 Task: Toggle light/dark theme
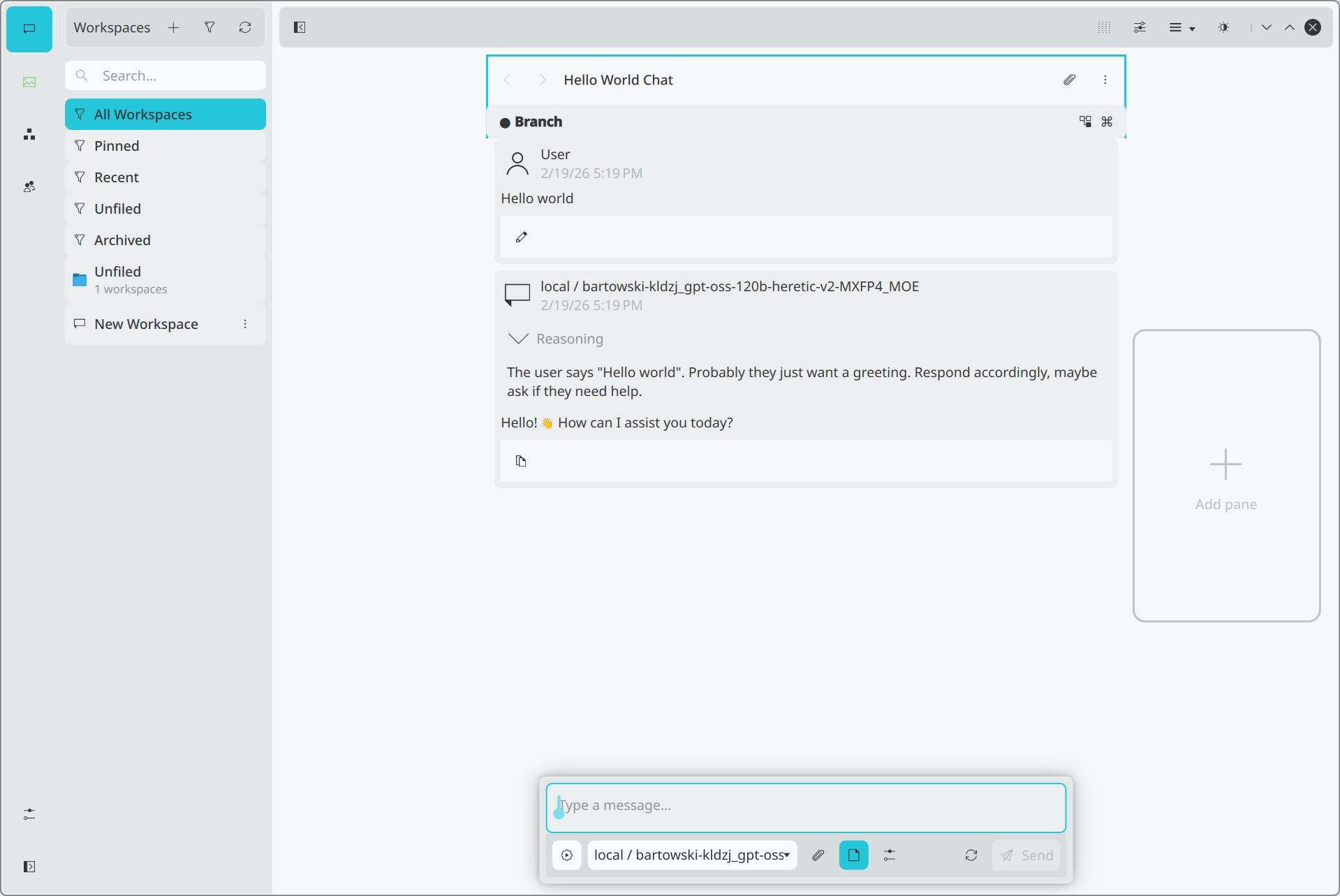pos(1223,27)
